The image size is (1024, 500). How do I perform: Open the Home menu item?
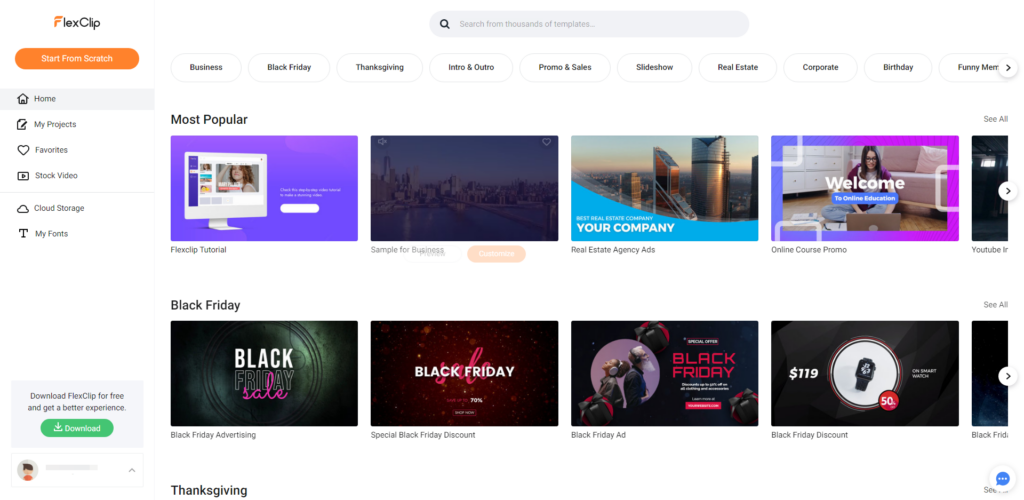77,99
